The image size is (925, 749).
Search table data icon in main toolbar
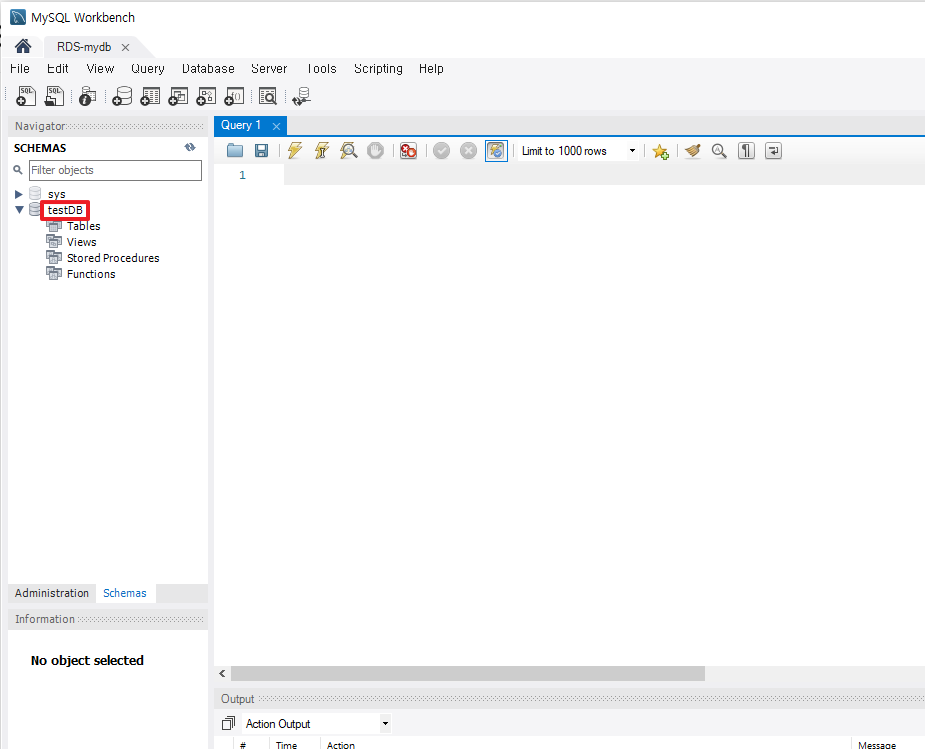(268, 96)
